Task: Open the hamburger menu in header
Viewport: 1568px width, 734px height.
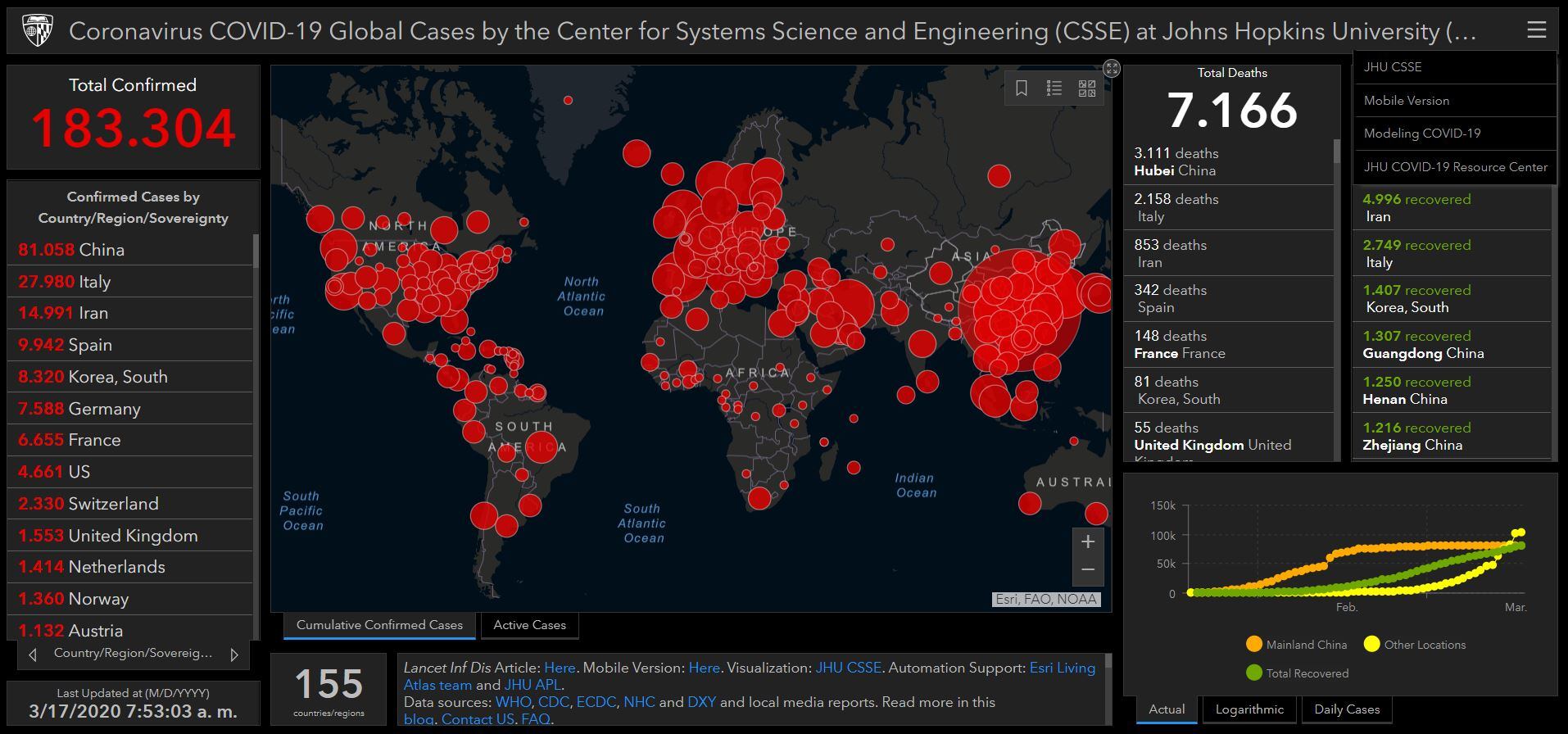Action: coord(1537,30)
